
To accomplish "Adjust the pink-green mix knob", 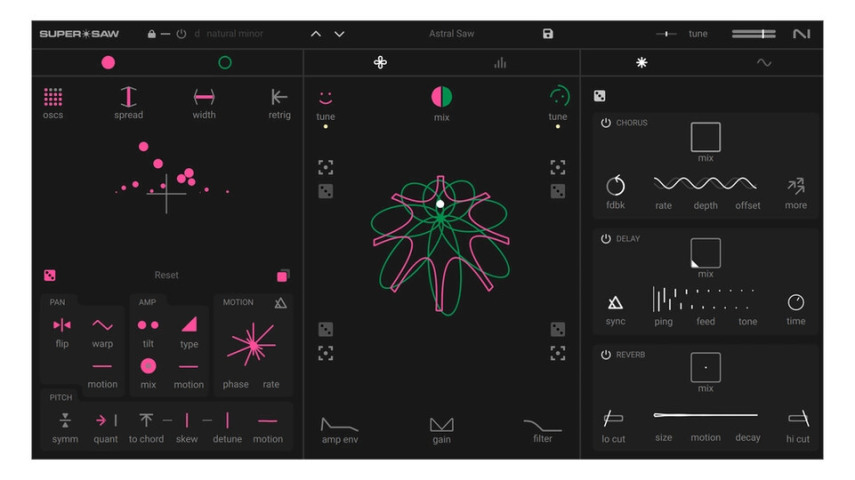I will tap(441, 97).
